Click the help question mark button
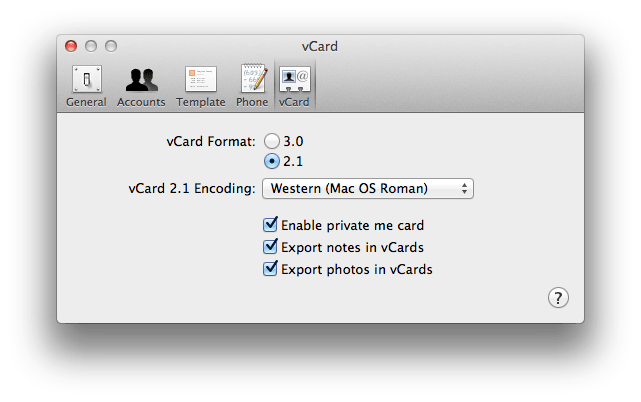Screen dimensions: 641x402 [558, 298]
